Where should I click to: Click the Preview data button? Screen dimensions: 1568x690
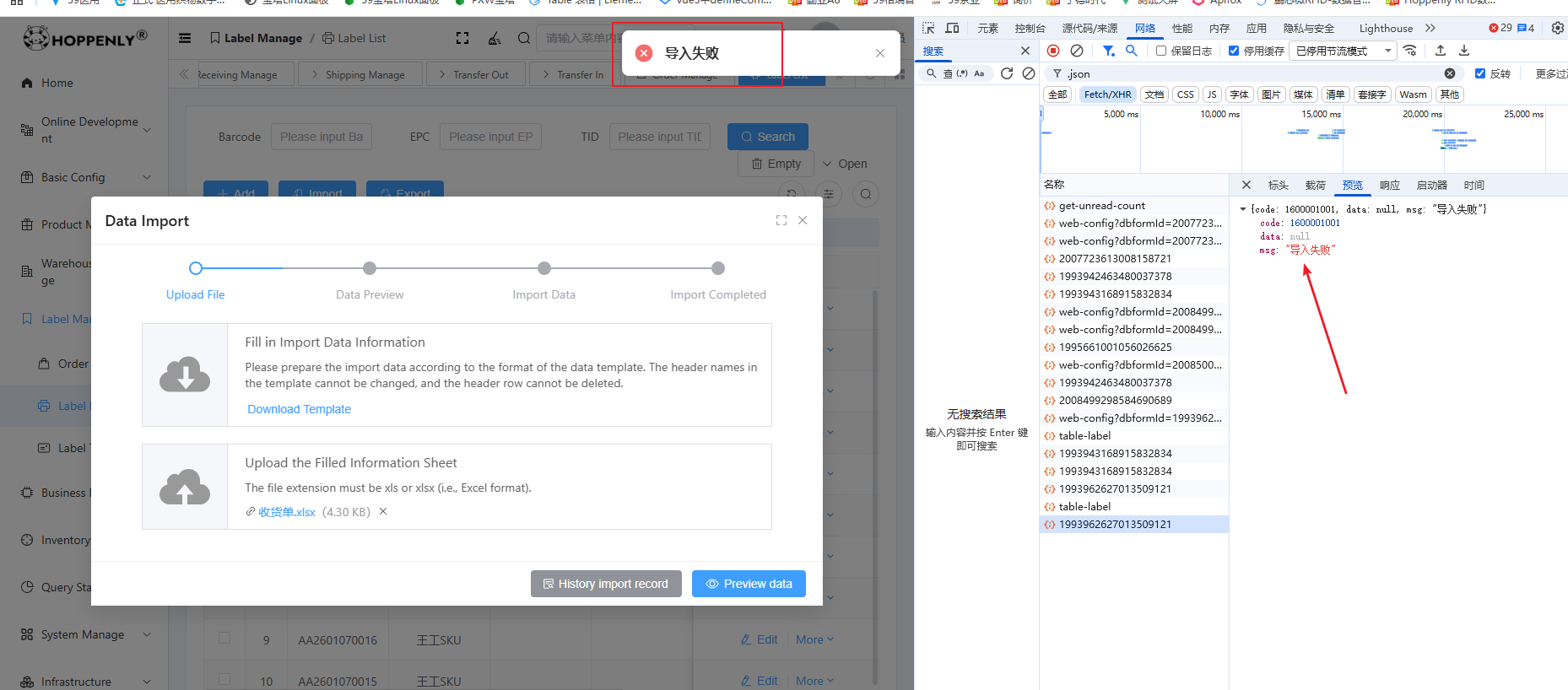click(x=749, y=584)
